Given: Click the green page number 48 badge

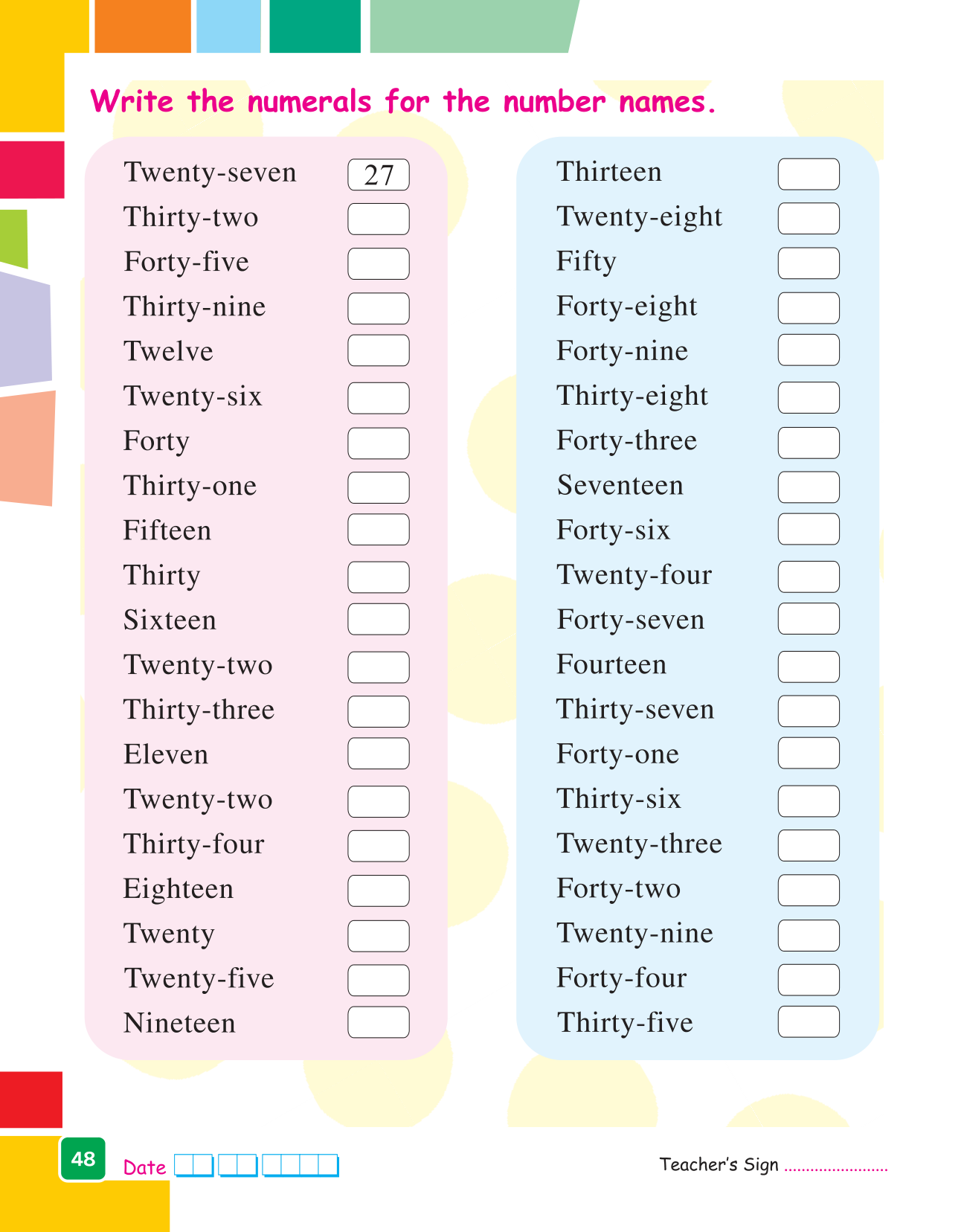Looking at the screenshot, I should pos(83,1158).
